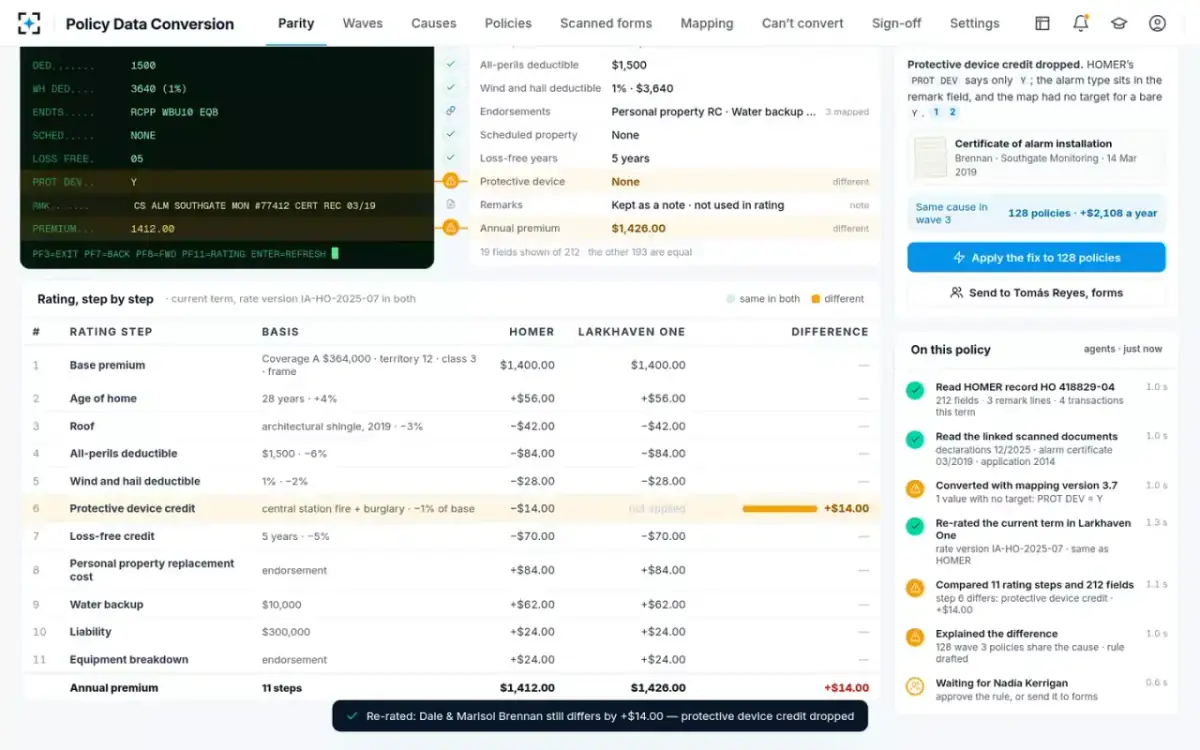Click the warning icon beside Protective device

click(451, 181)
